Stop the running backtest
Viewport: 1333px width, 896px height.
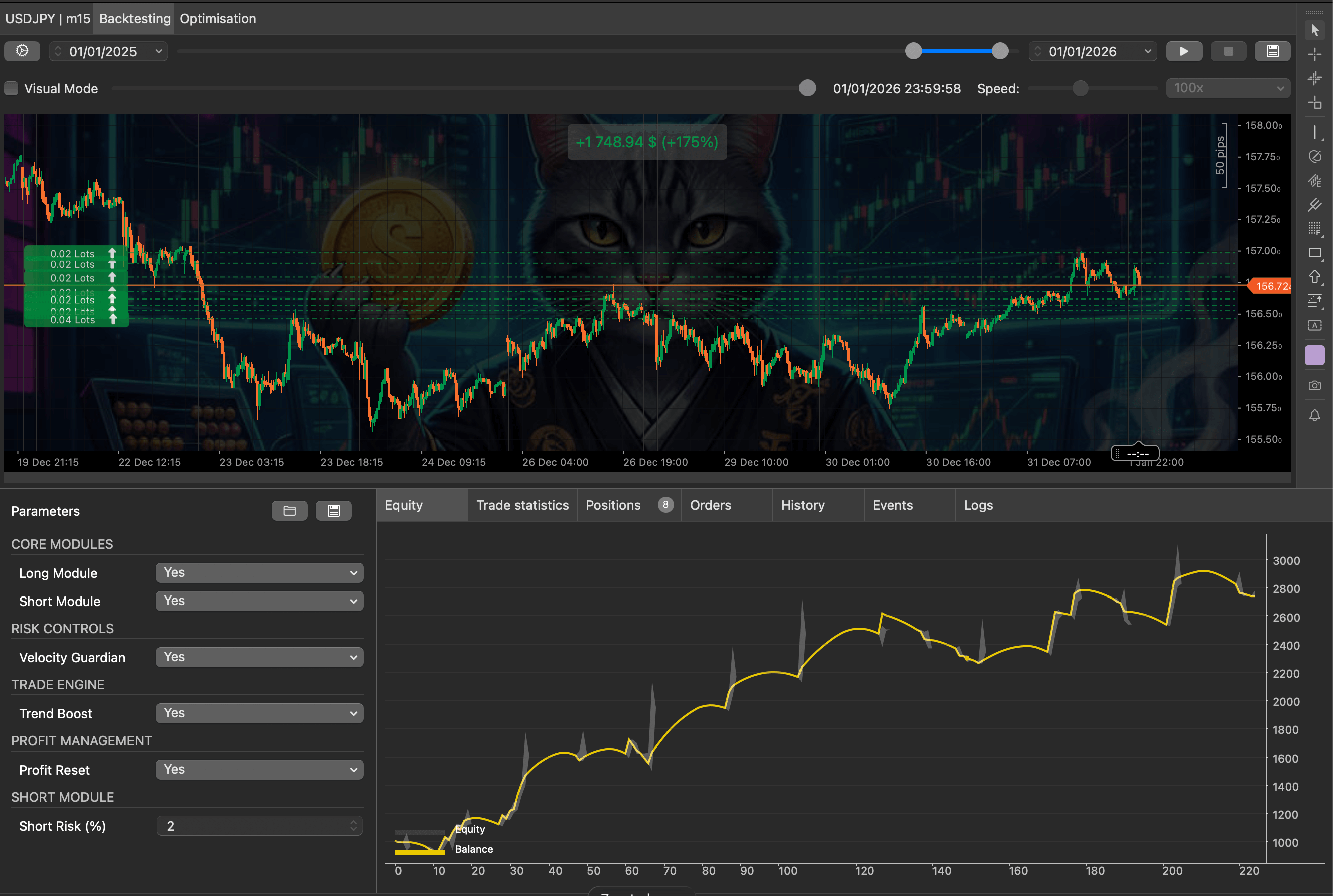1229,51
